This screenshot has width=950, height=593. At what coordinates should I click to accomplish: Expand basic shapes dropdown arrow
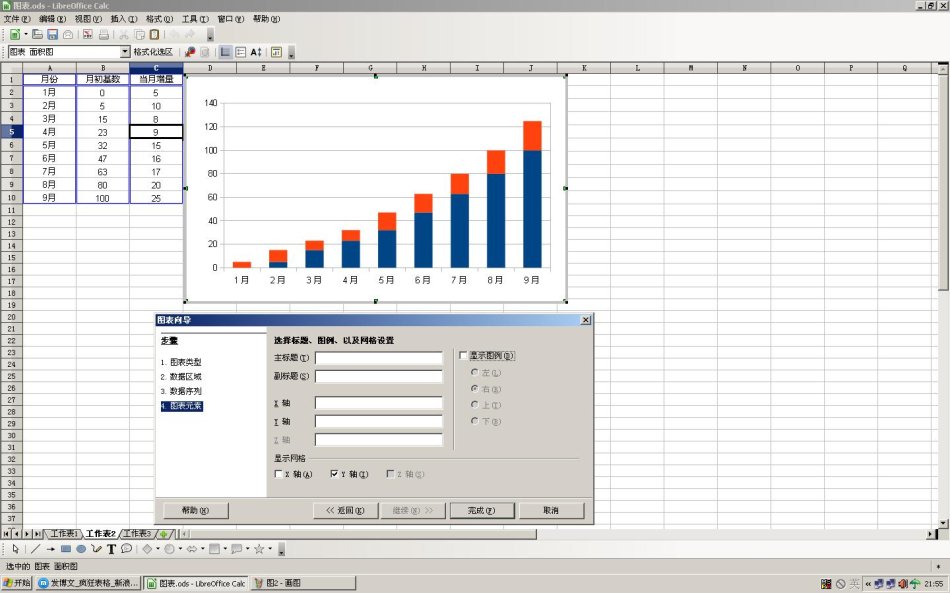[x=158, y=549]
